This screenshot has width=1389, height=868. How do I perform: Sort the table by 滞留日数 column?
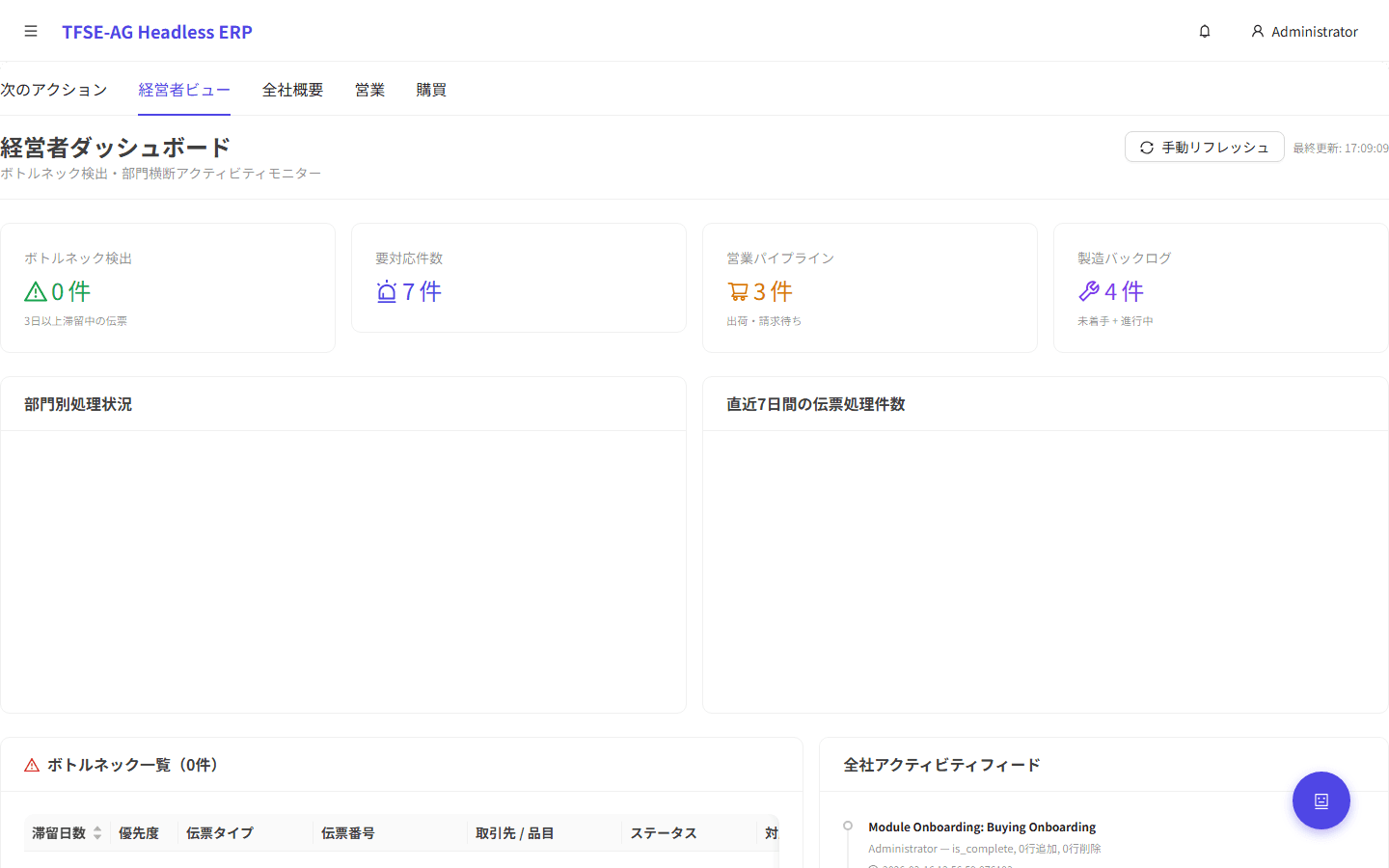click(x=66, y=832)
